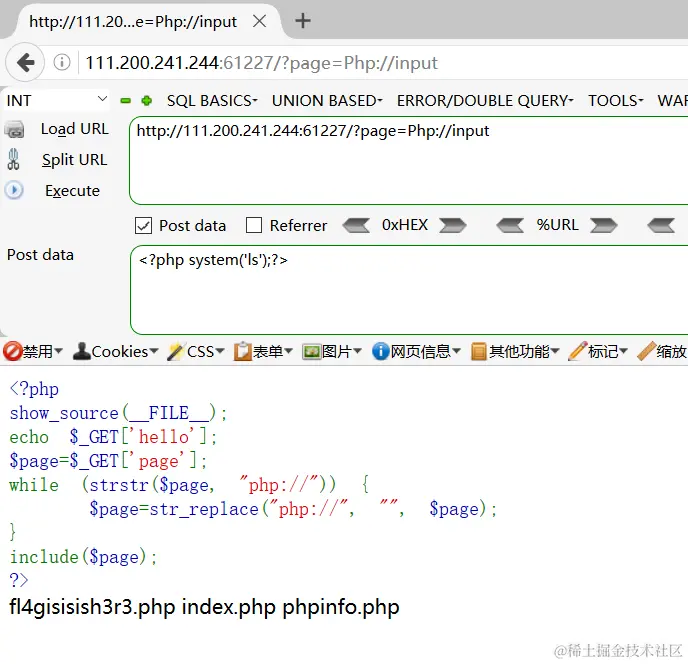This screenshot has width=688, height=664.
Task: Expand the CSS dropdown menu
Action: point(220,351)
